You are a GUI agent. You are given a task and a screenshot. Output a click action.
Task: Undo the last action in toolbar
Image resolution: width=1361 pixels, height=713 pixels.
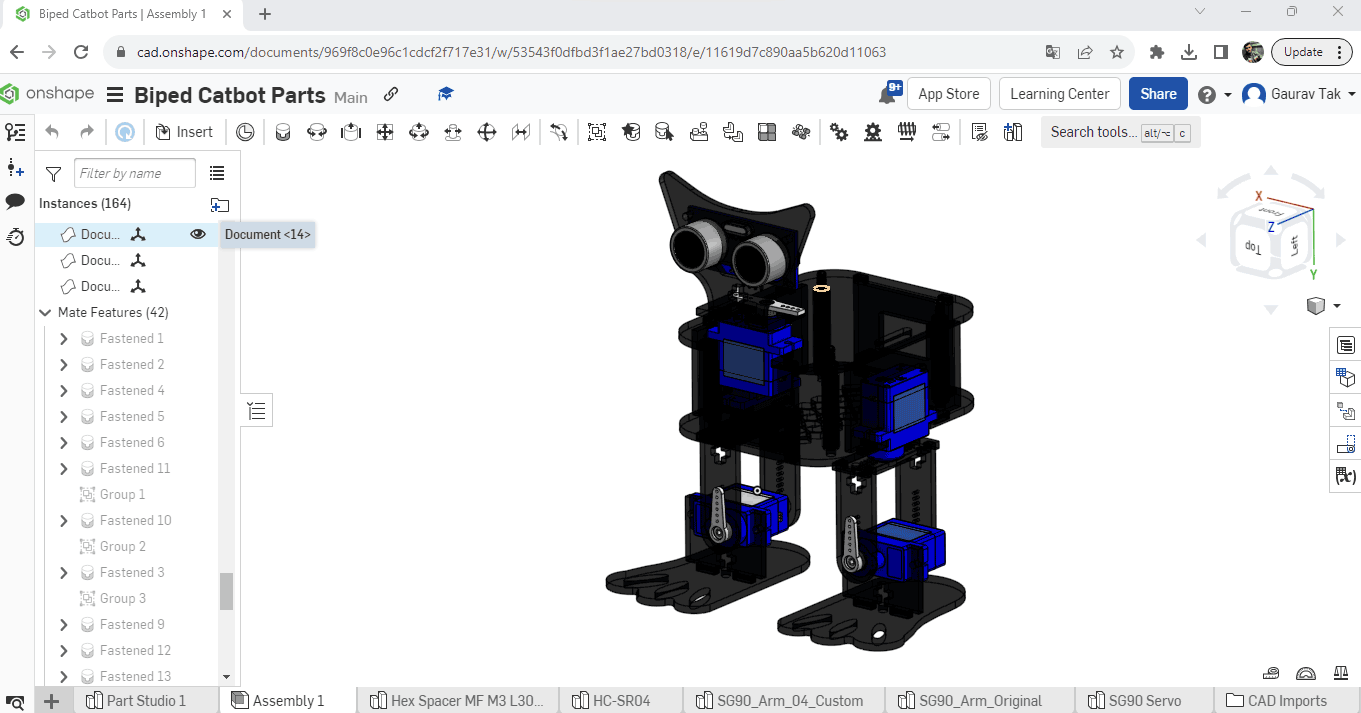pos(53,132)
